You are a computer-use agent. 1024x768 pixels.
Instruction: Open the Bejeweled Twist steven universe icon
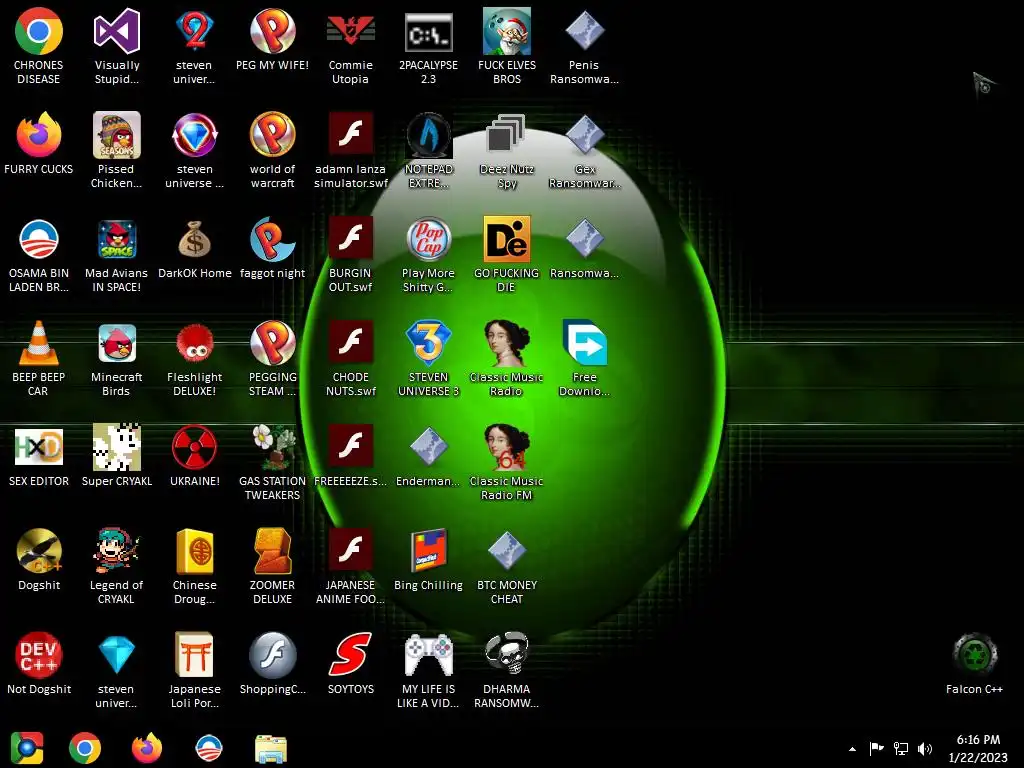click(x=195, y=135)
